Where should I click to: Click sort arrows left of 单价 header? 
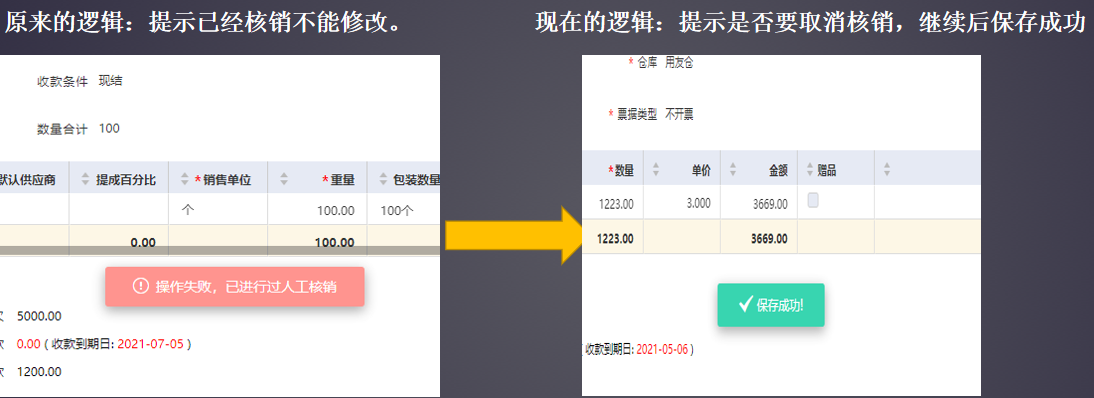pyautogui.click(x=656, y=169)
